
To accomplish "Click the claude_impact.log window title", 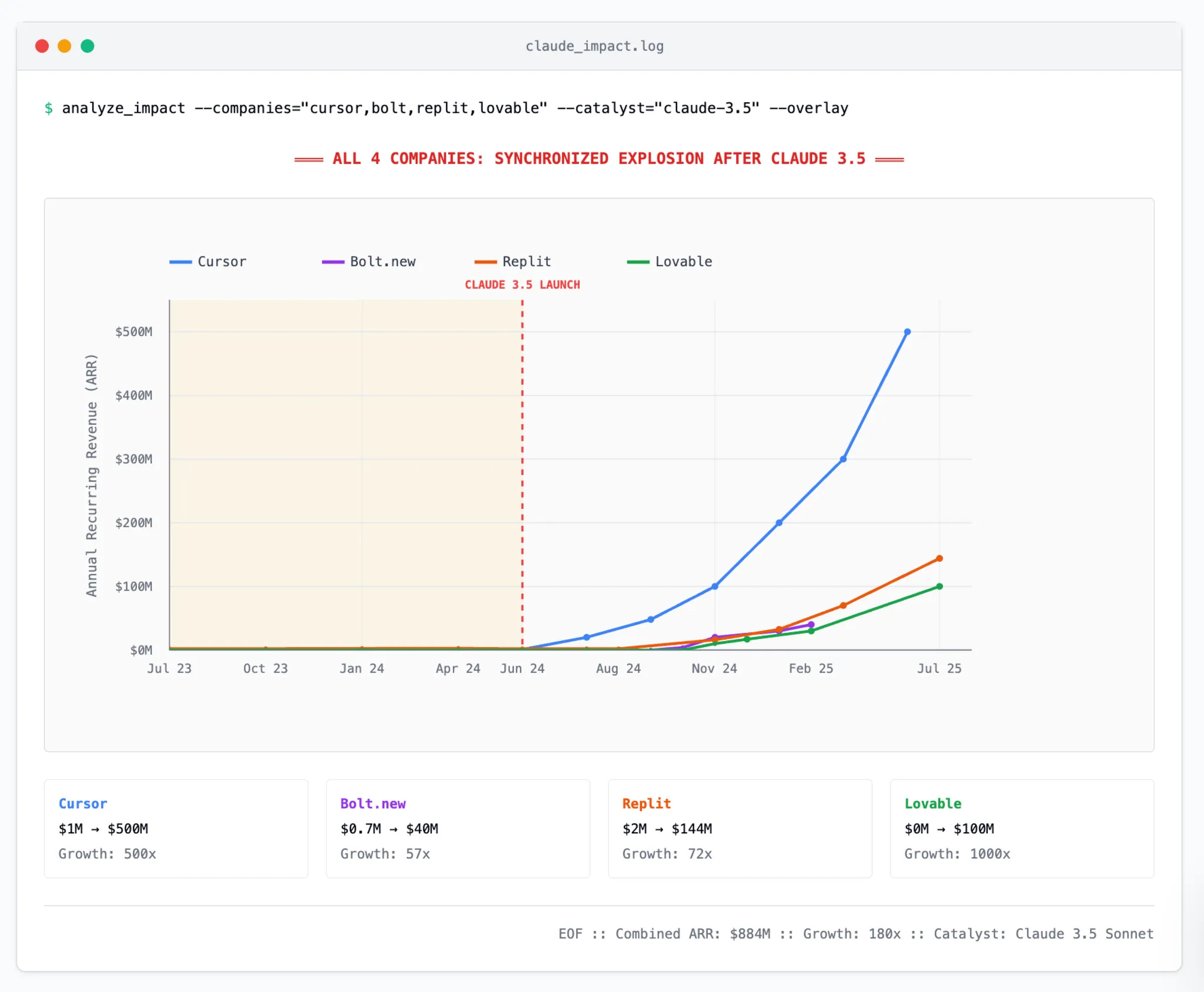I will click(594, 46).
